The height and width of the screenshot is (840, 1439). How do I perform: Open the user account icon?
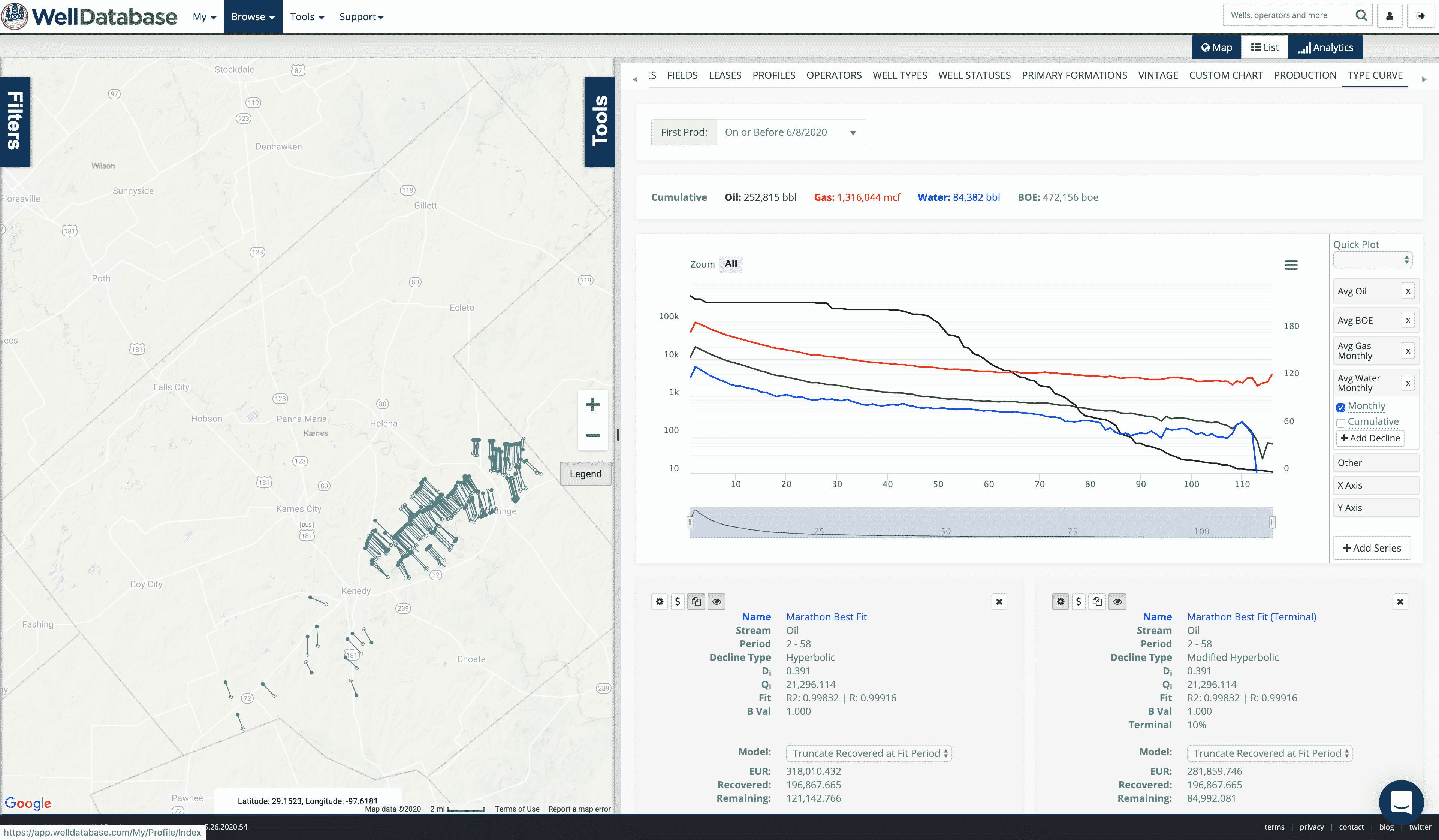(x=1389, y=16)
